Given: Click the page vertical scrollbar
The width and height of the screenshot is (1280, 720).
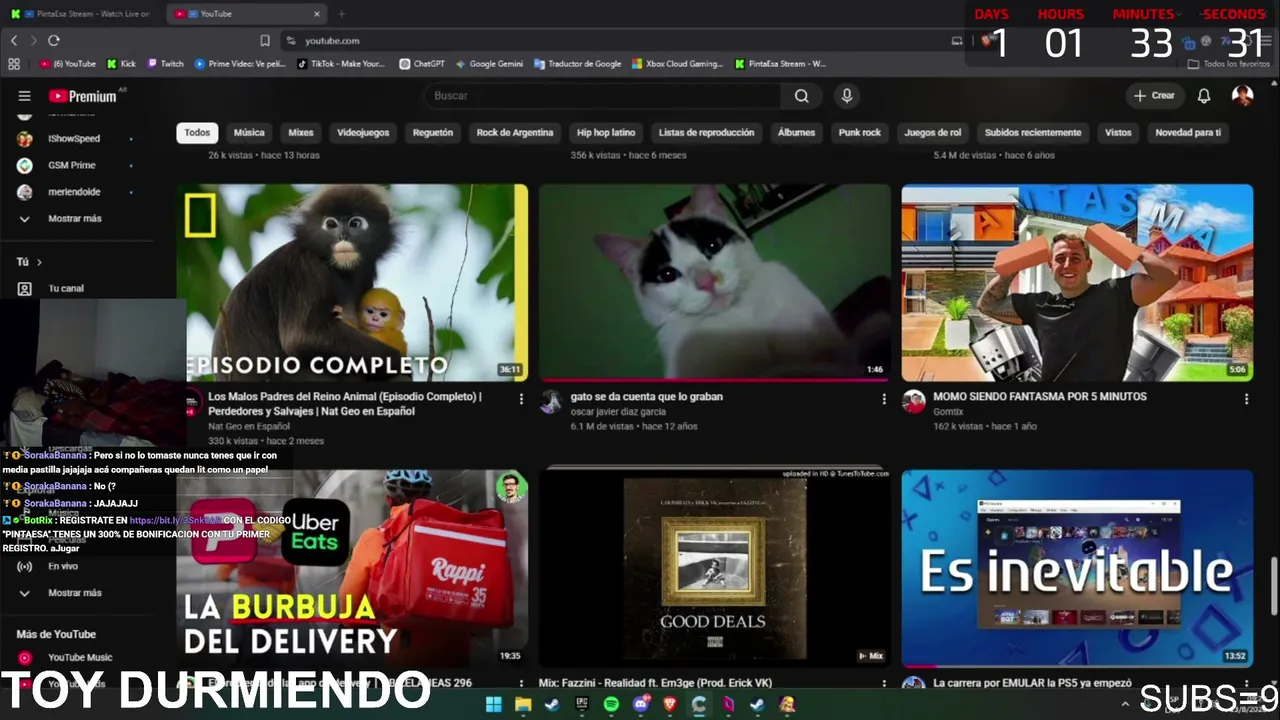Looking at the screenshot, I should [x=1273, y=587].
